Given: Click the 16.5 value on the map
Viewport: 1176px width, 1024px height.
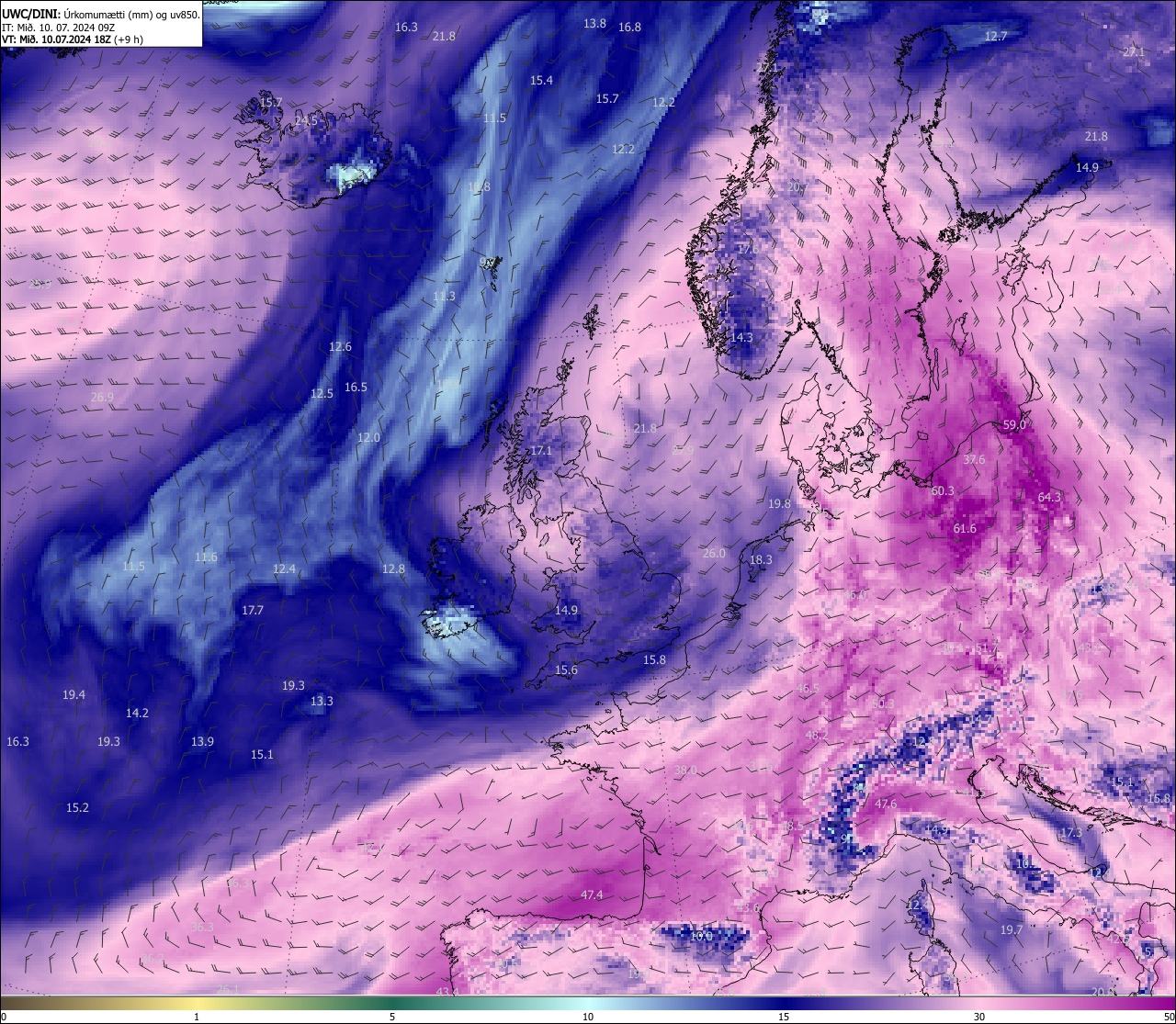Looking at the screenshot, I should 356,387.
